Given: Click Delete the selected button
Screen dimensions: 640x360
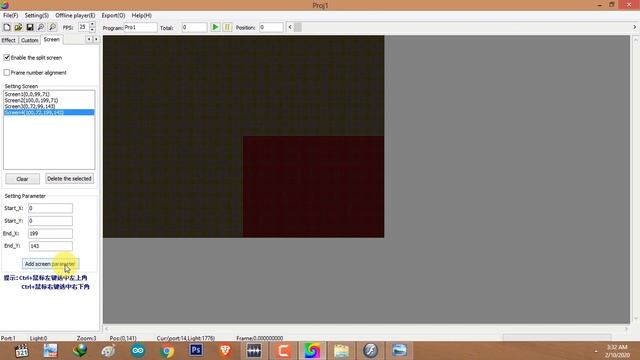Looking at the screenshot, I should coord(69,179).
